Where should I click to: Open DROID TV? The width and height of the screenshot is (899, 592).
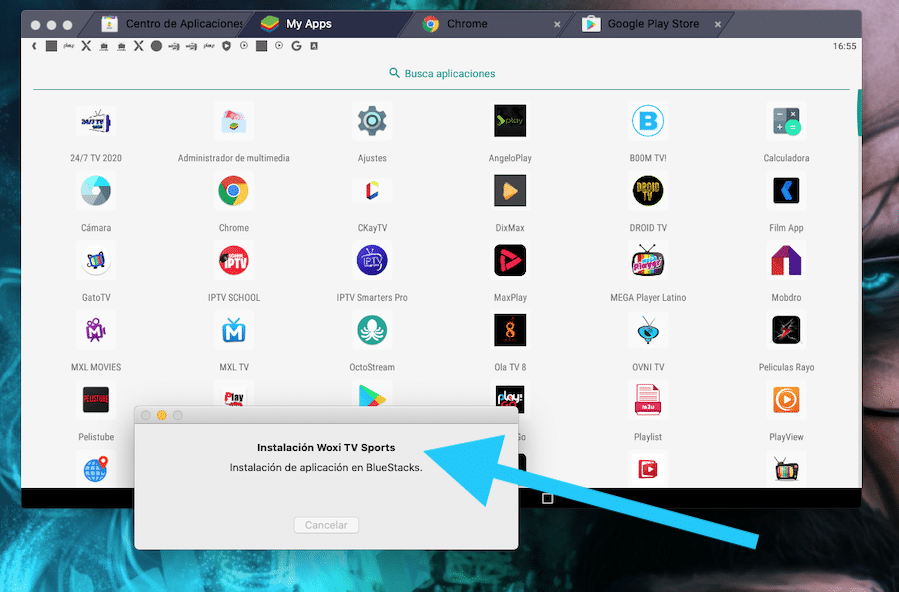point(648,190)
